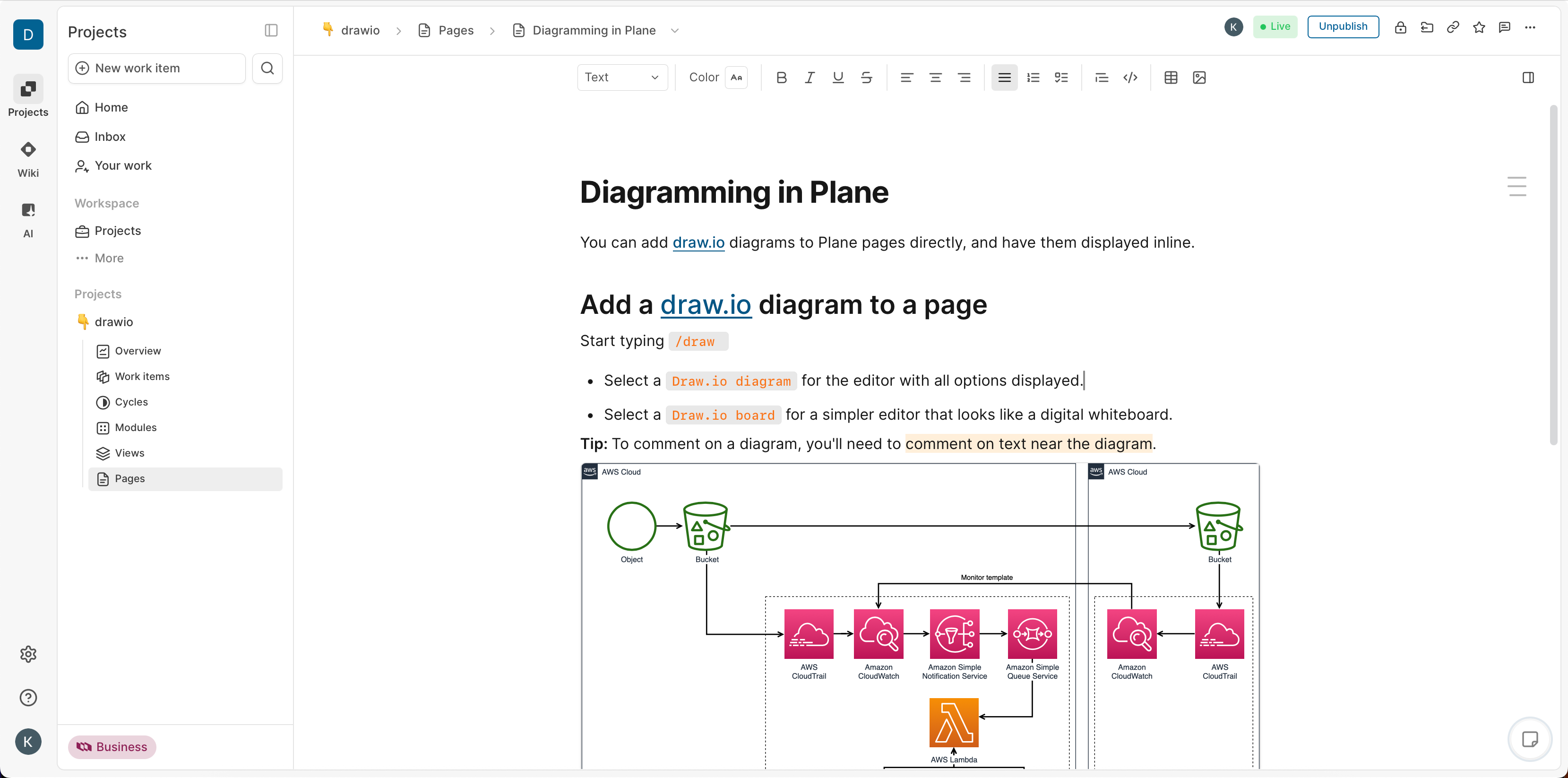Open the draw.io link in the heading
This screenshot has width=1568, height=778.
tap(706, 304)
